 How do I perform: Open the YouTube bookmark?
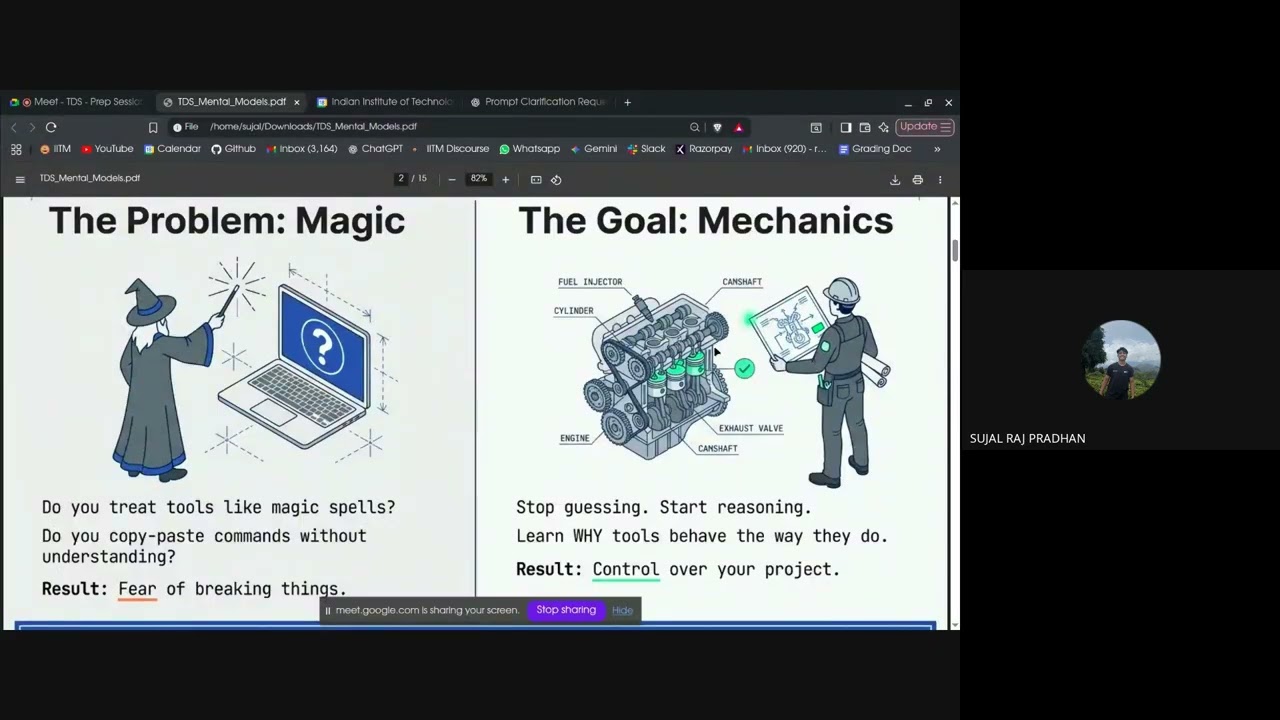click(107, 149)
